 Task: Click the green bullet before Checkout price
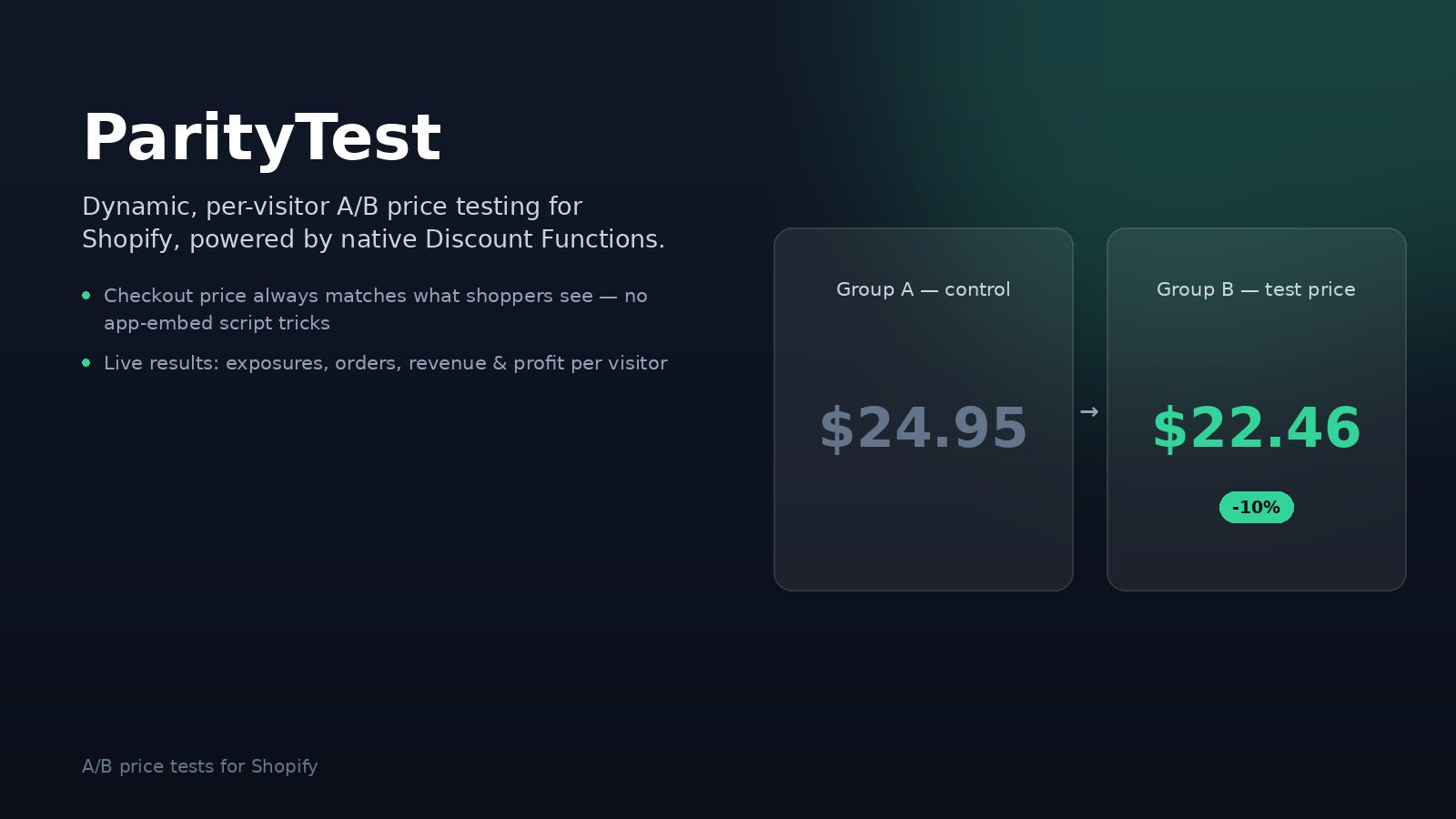[x=86, y=295]
